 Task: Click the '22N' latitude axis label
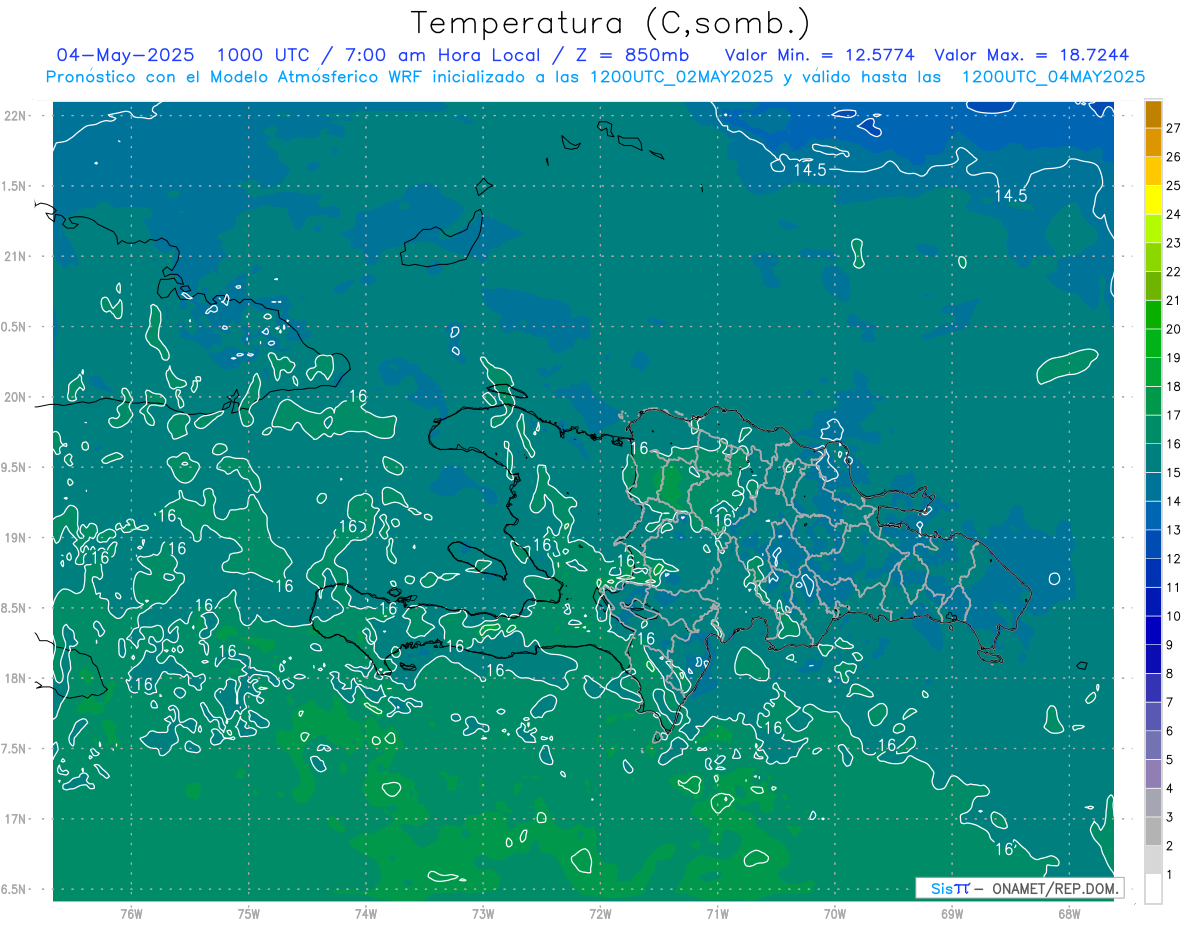16,116
